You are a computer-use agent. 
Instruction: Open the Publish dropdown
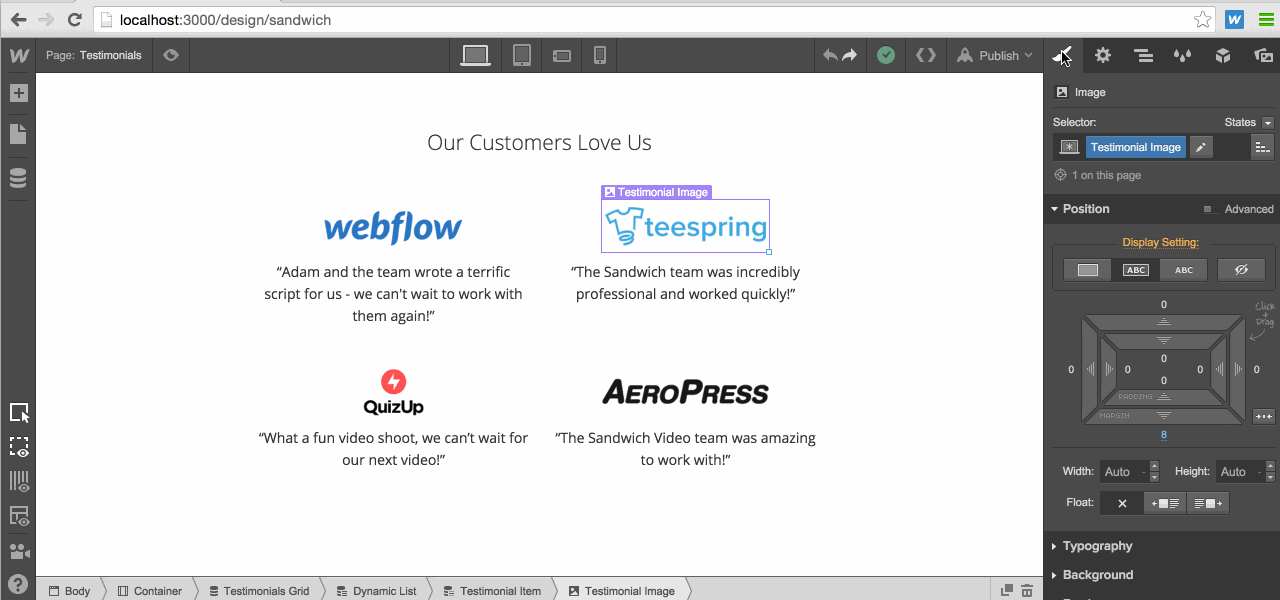pos(994,56)
